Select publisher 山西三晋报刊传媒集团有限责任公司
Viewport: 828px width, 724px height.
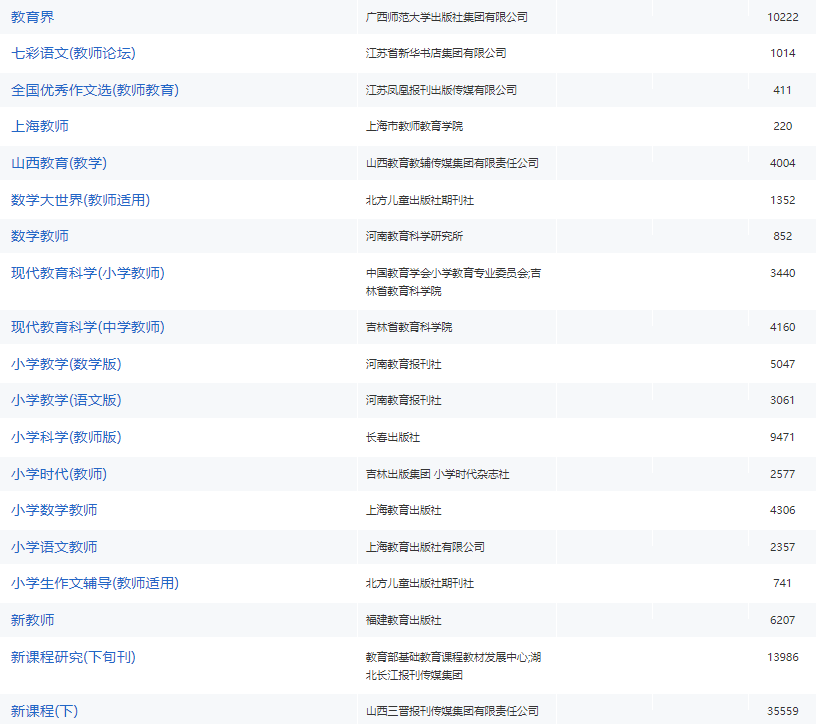[453, 711]
